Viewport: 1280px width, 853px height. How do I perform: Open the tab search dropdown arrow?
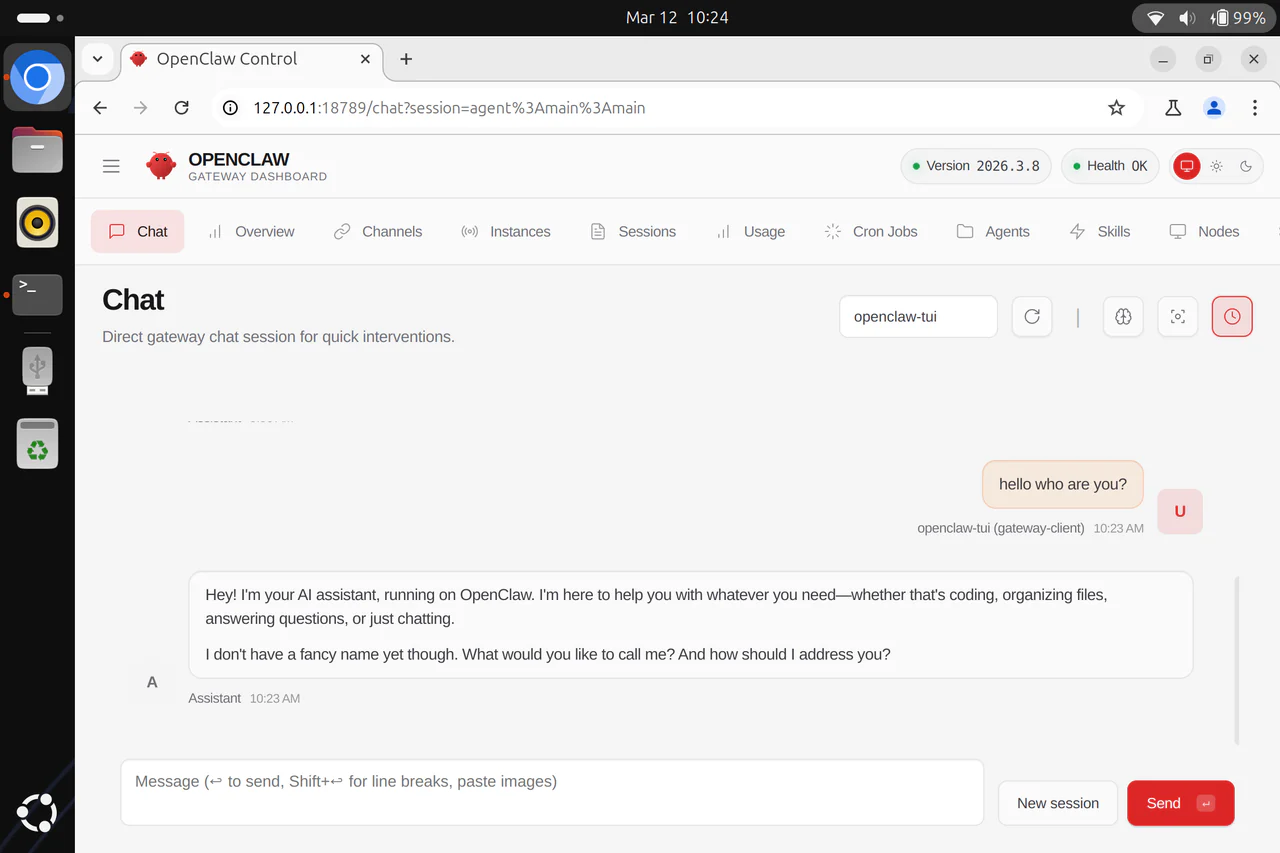click(x=97, y=59)
